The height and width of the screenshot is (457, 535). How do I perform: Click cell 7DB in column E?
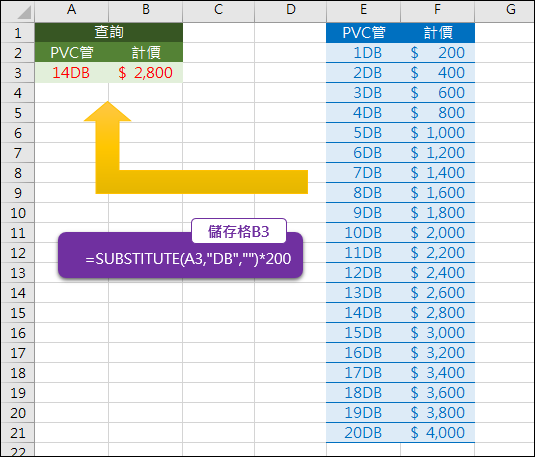click(x=363, y=173)
